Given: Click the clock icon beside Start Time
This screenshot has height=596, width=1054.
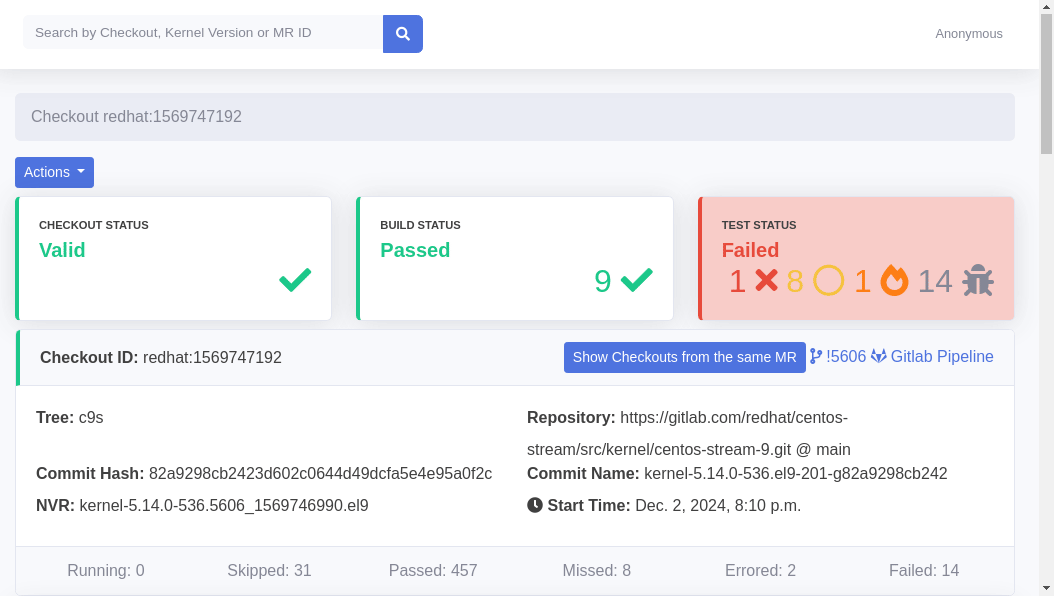Looking at the screenshot, I should (x=535, y=505).
